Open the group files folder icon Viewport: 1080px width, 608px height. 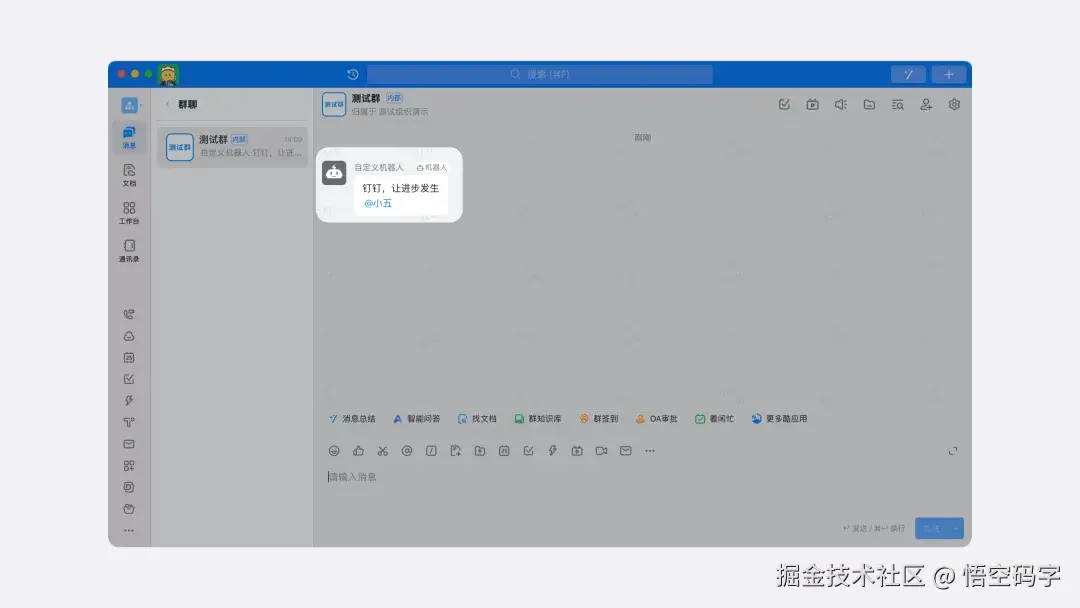(869, 104)
